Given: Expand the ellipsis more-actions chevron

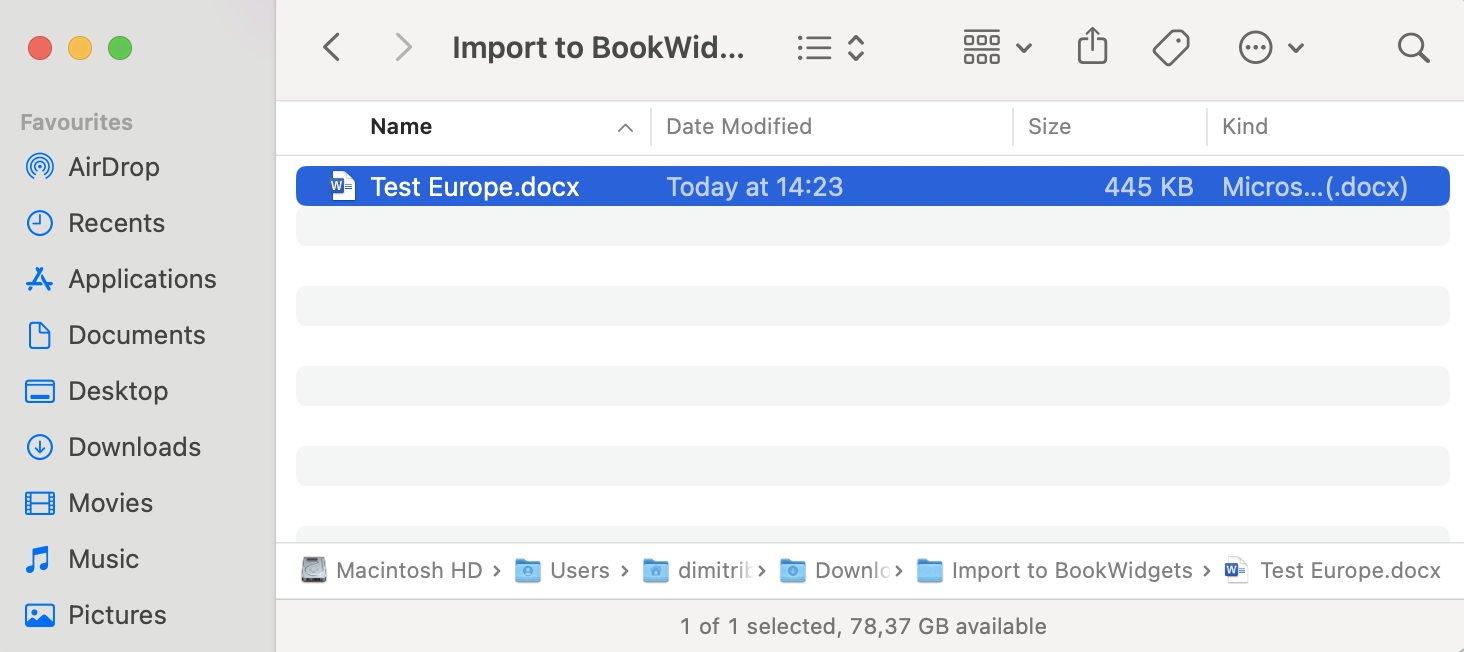Looking at the screenshot, I should 1297,47.
